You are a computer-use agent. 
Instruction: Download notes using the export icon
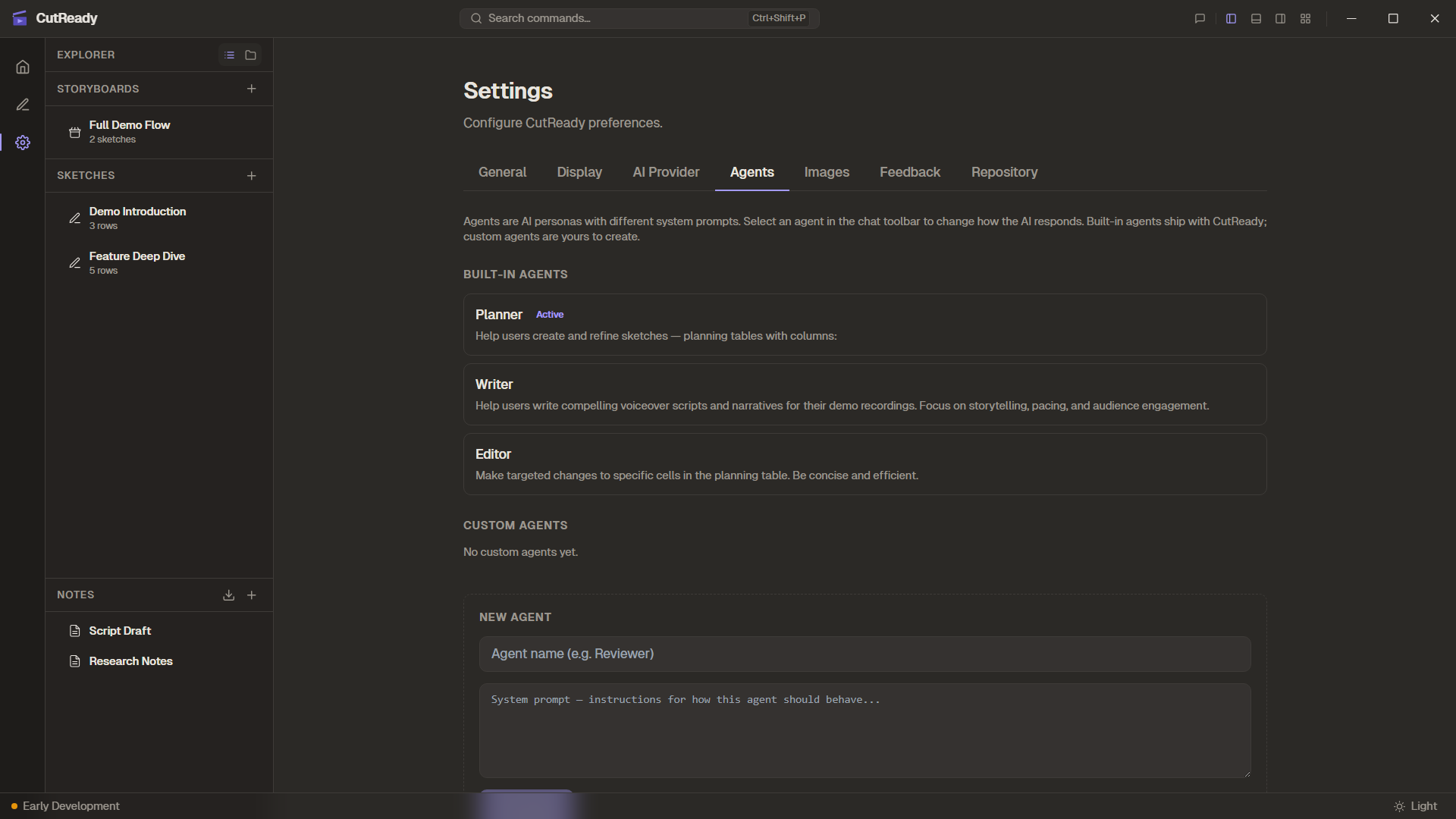point(228,595)
